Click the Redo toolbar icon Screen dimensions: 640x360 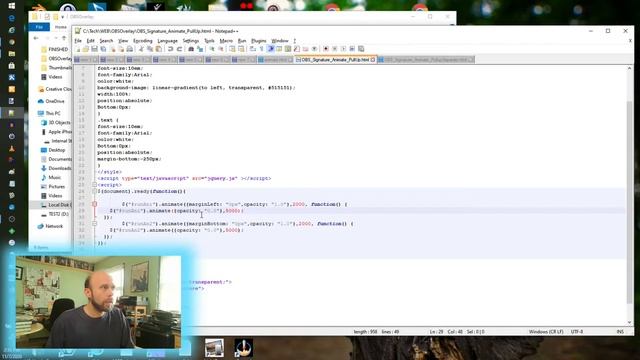(179, 49)
